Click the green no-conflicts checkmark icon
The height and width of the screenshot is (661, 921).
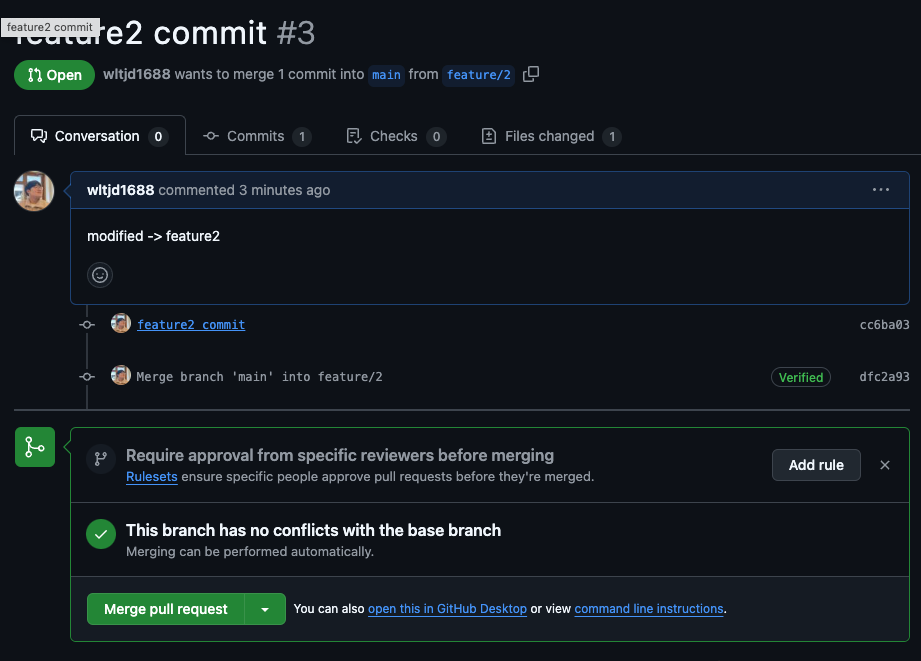click(x=100, y=535)
